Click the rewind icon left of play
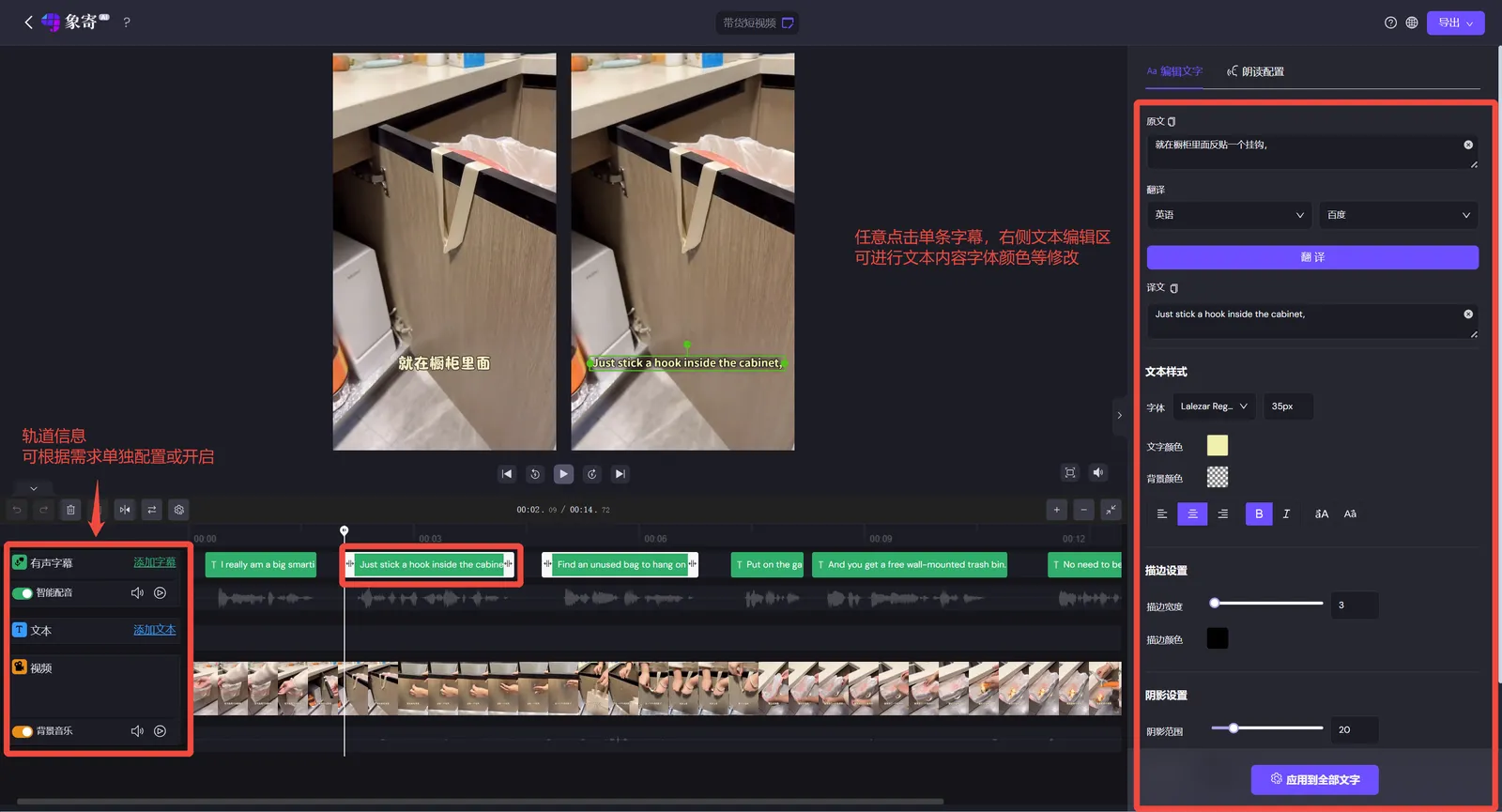The width and height of the screenshot is (1502, 812). click(x=535, y=474)
